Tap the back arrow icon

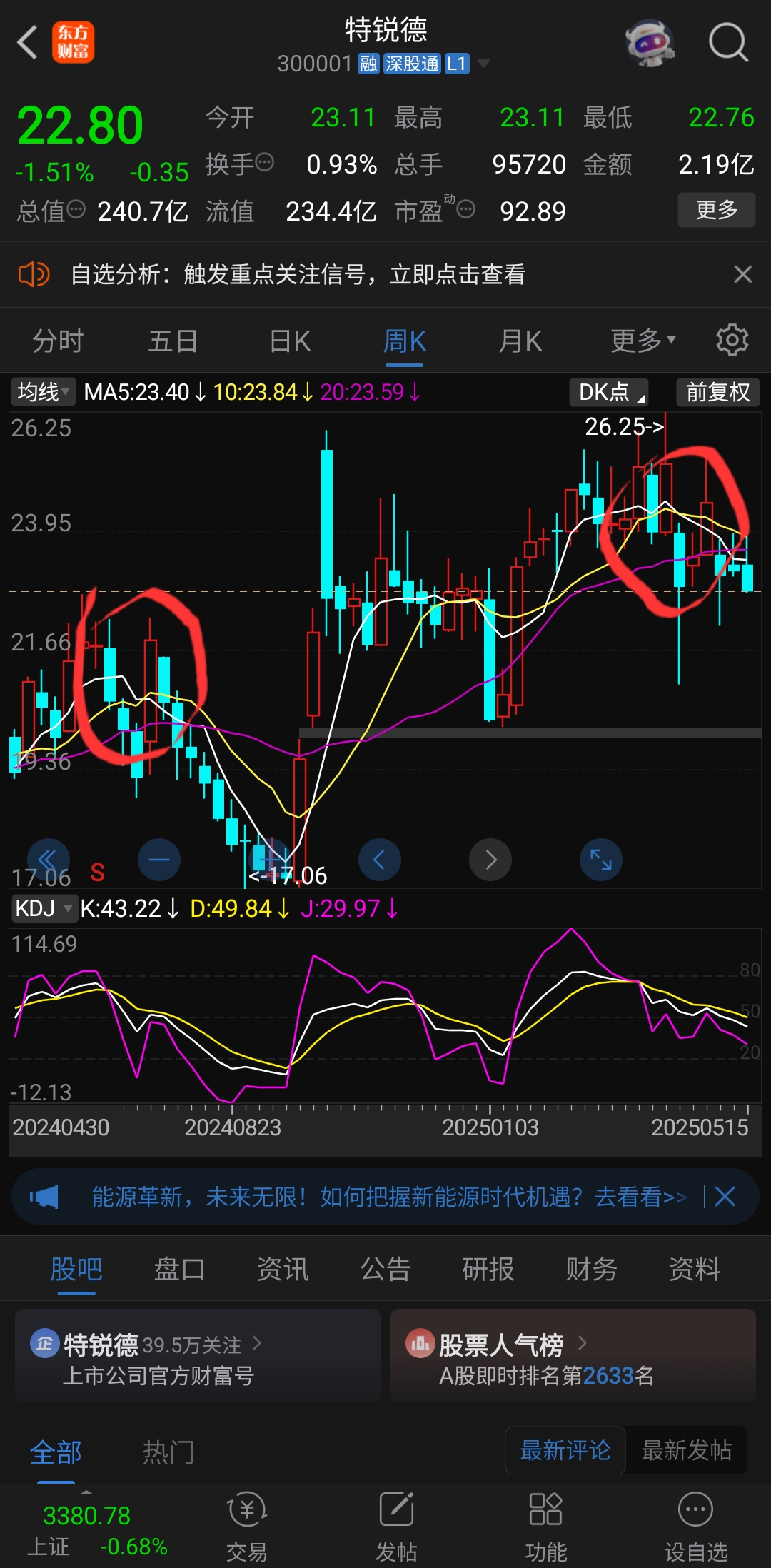click(x=27, y=42)
